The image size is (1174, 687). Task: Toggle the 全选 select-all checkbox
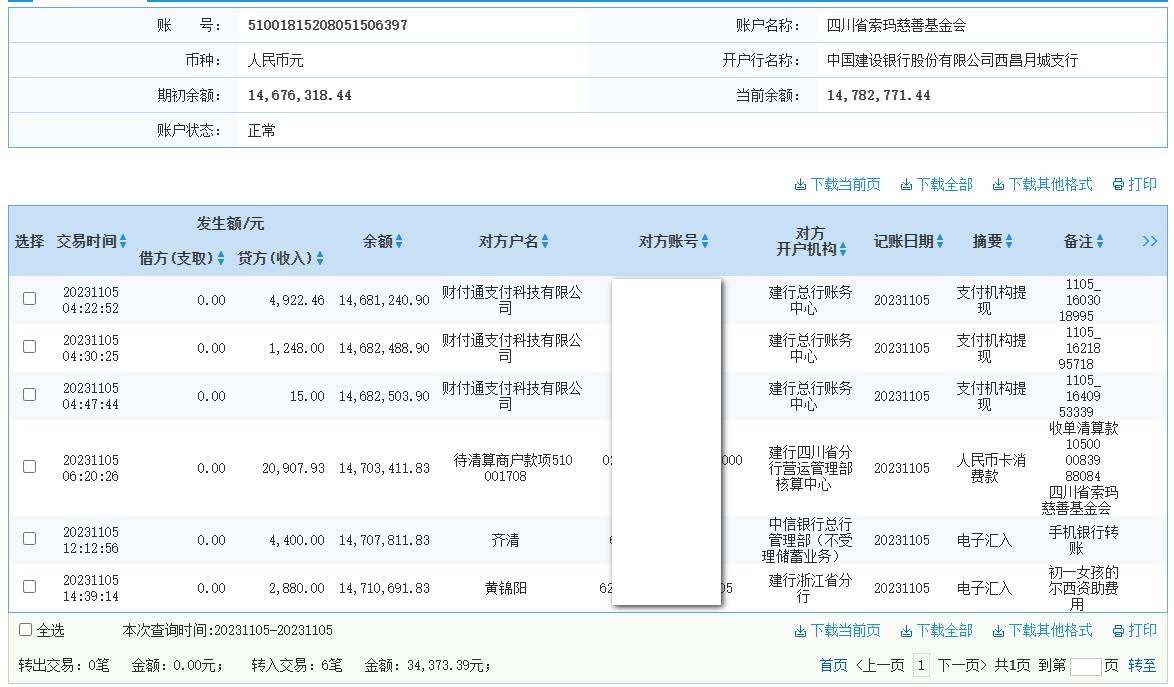[x=25, y=630]
